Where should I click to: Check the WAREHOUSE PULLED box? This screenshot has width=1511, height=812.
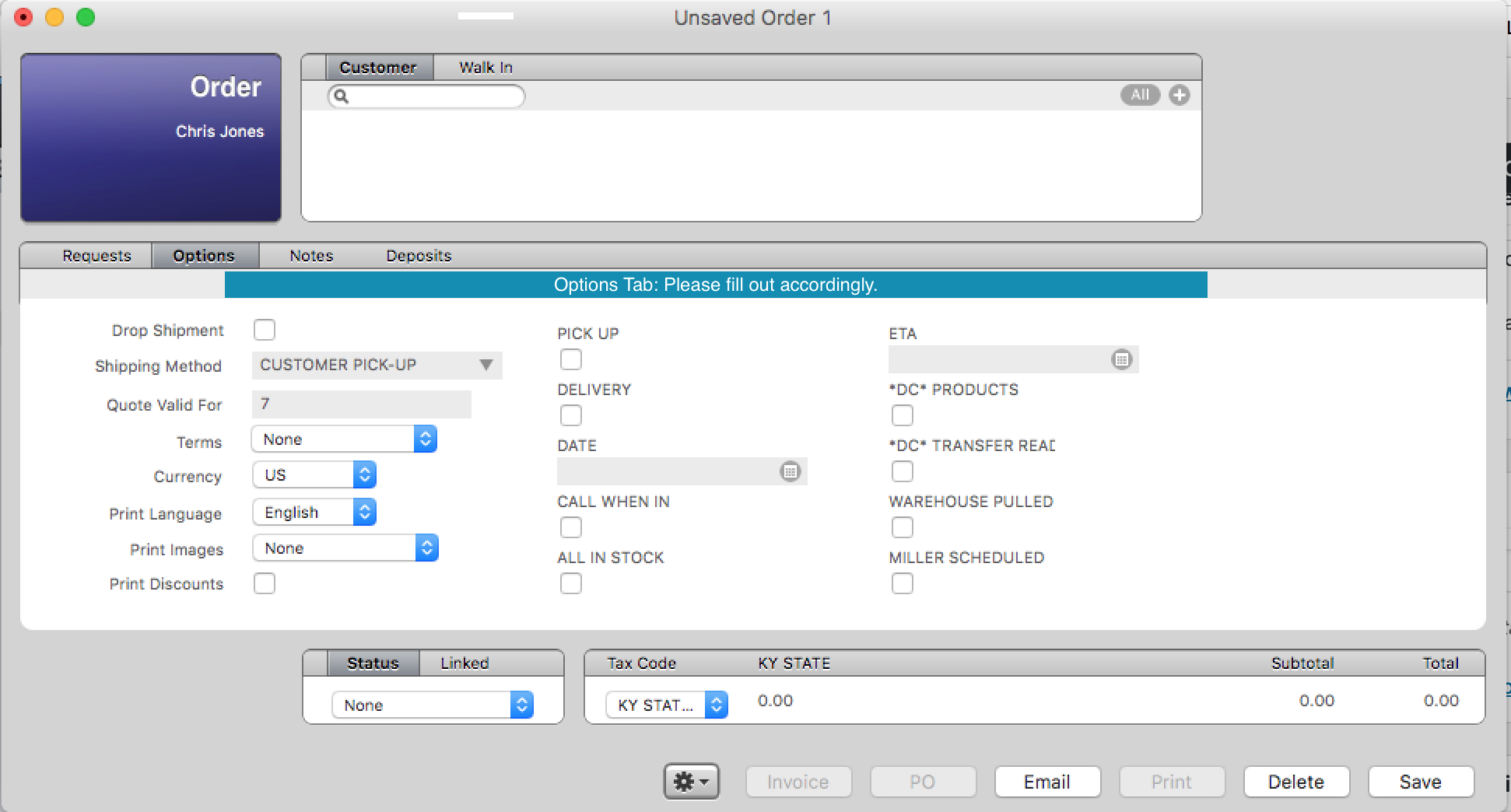point(903,527)
